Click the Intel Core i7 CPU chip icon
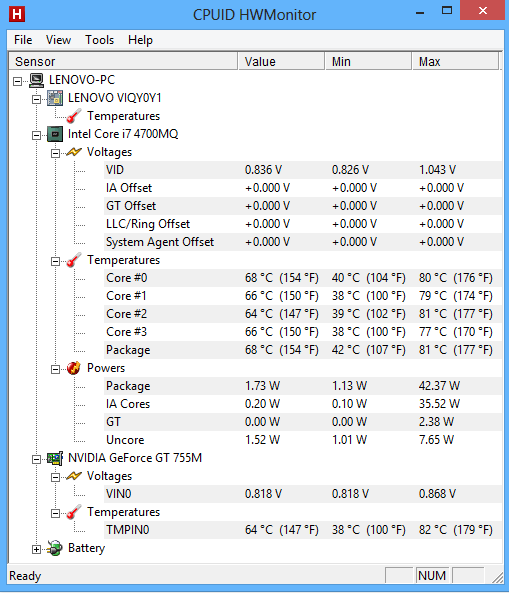 (55, 134)
